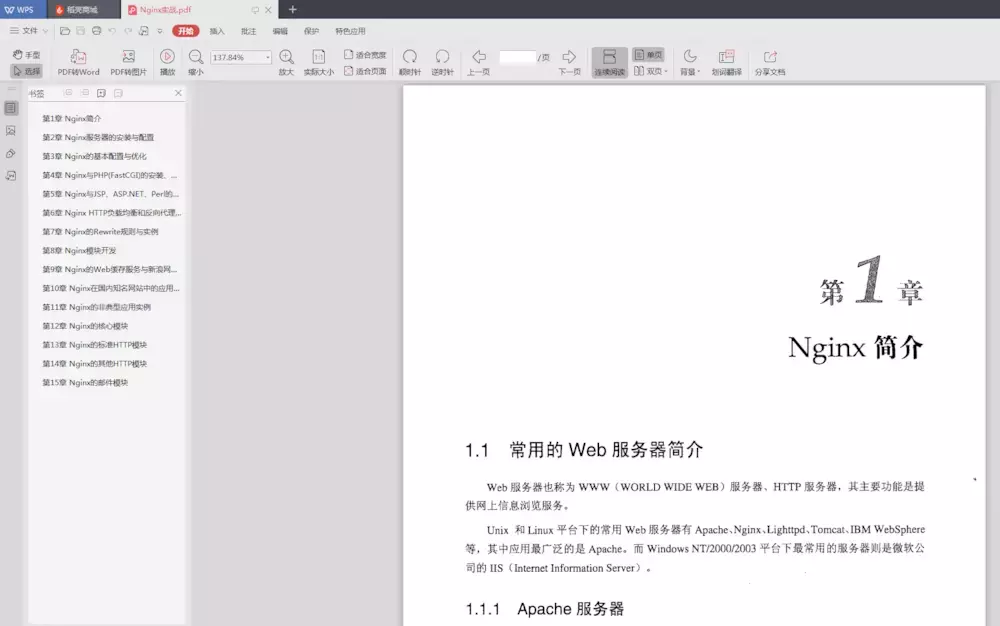Show bookmarks sidebar panel icon
This screenshot has width=1000, height=626.
pyautogui.click(x=11, y=108)
